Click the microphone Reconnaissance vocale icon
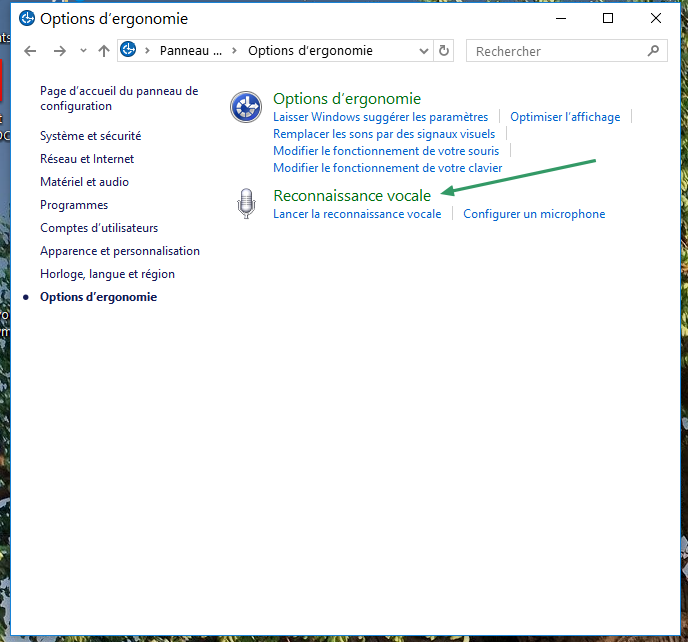 click(246, 204)
